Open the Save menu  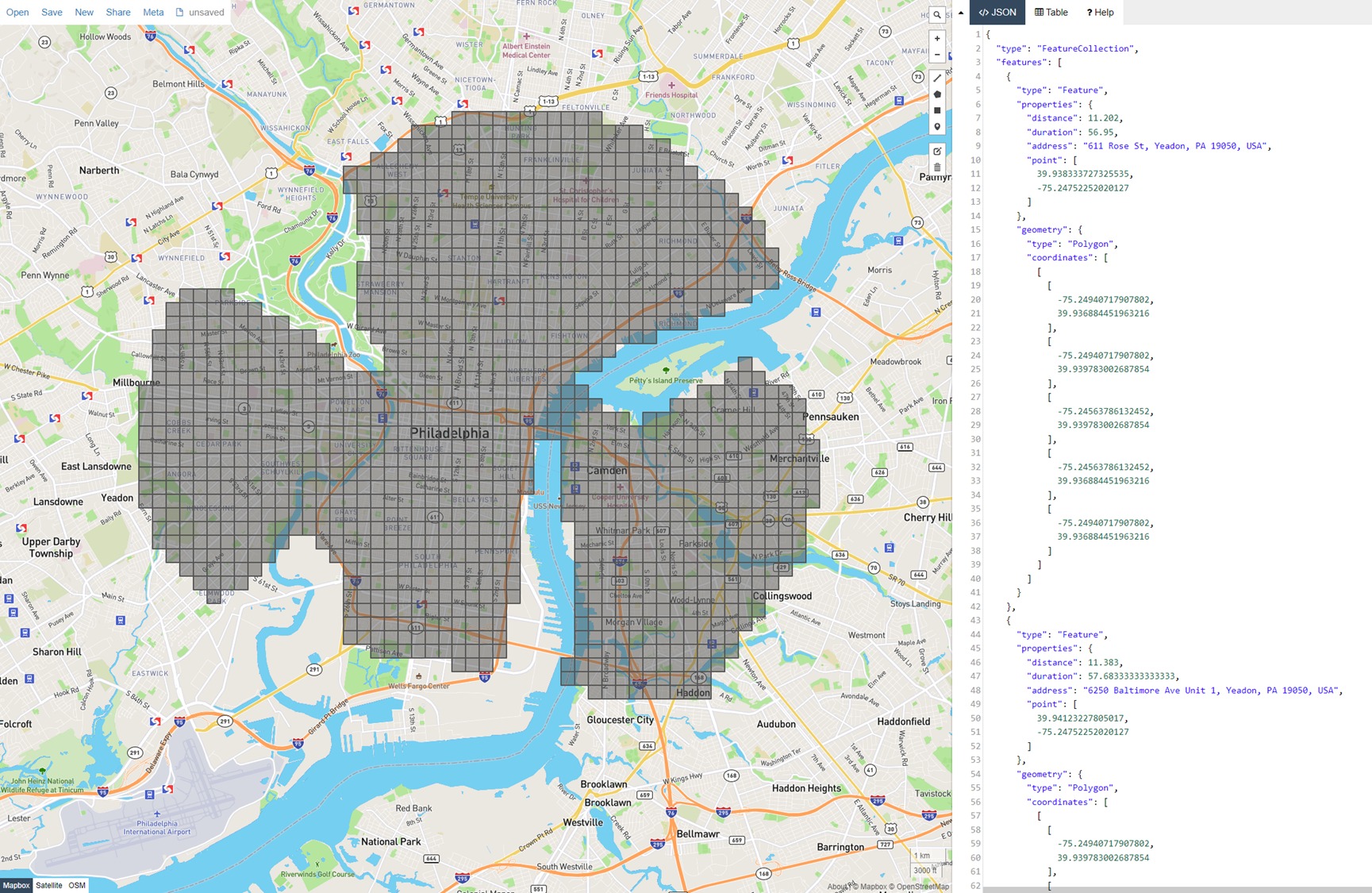click(x=52, y=12)
